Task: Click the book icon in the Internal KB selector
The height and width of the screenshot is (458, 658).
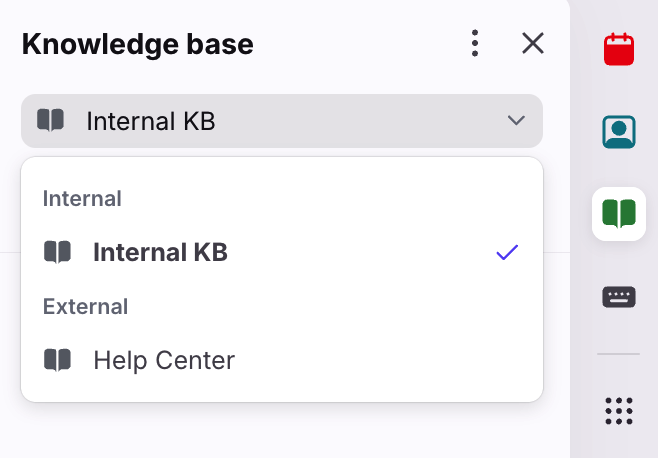Action: (x=50, y=120)
